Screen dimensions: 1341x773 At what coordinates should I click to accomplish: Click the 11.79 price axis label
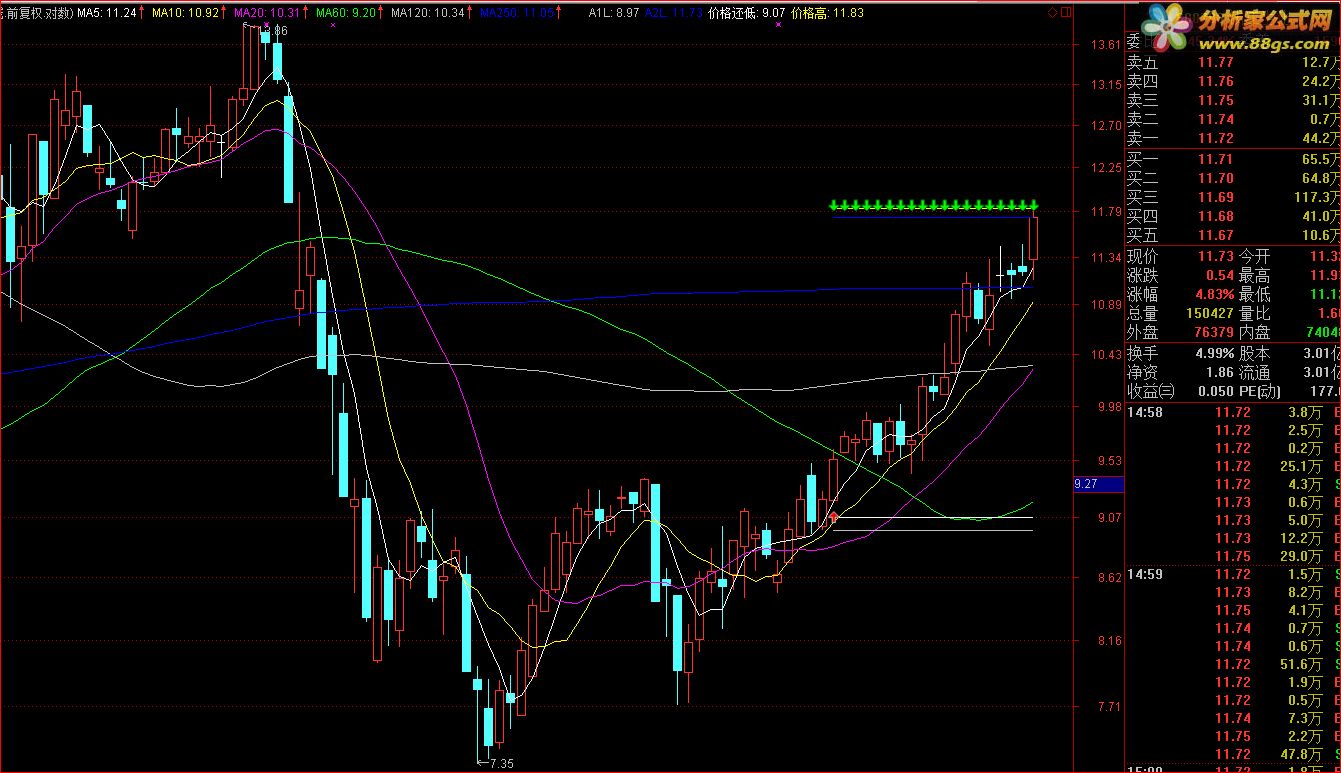(x=1106, y=212)
